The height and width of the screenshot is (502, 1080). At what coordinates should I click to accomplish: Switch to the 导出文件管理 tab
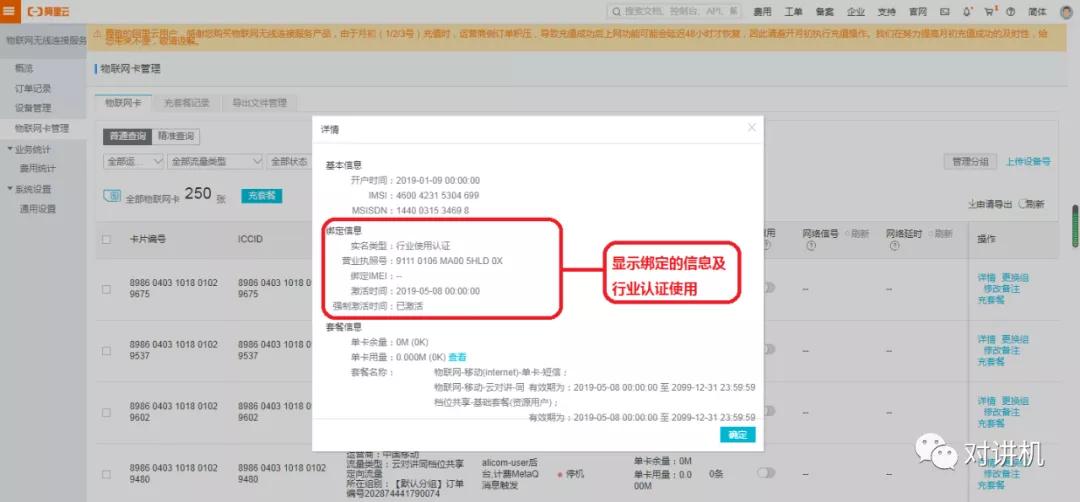pos(259,103)
